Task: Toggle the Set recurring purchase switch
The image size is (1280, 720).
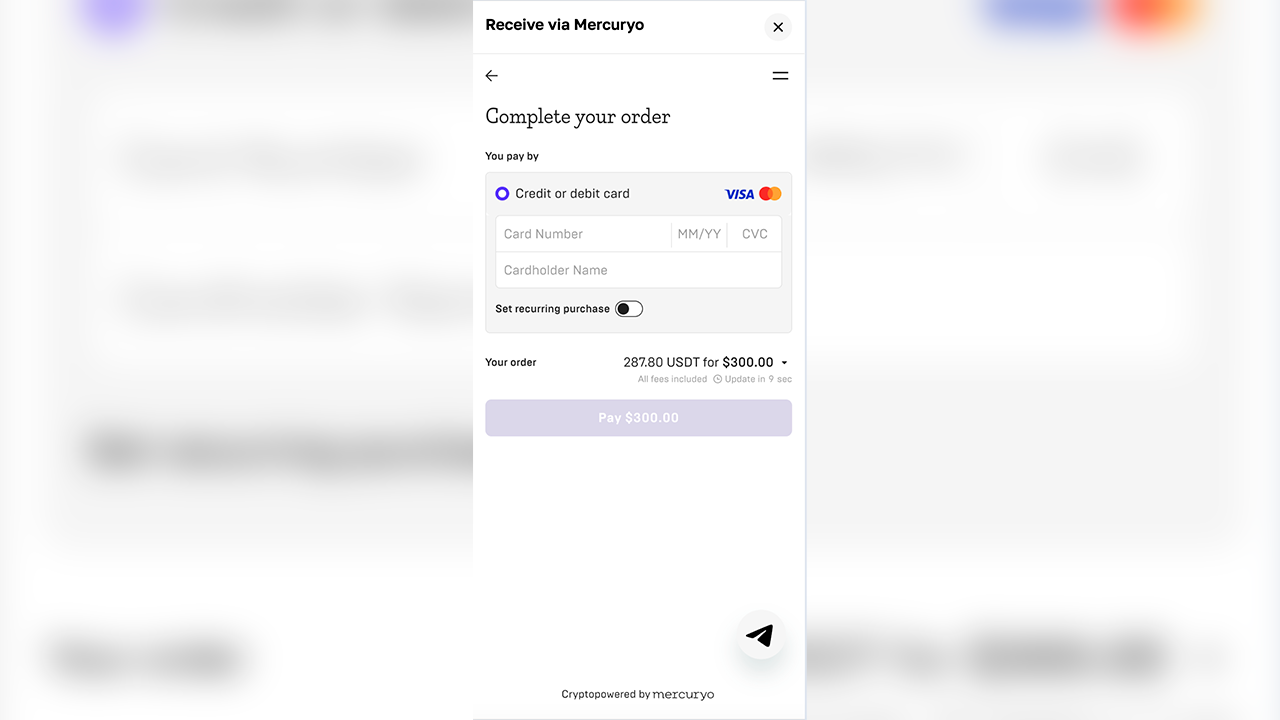Action: pos(629,309)
